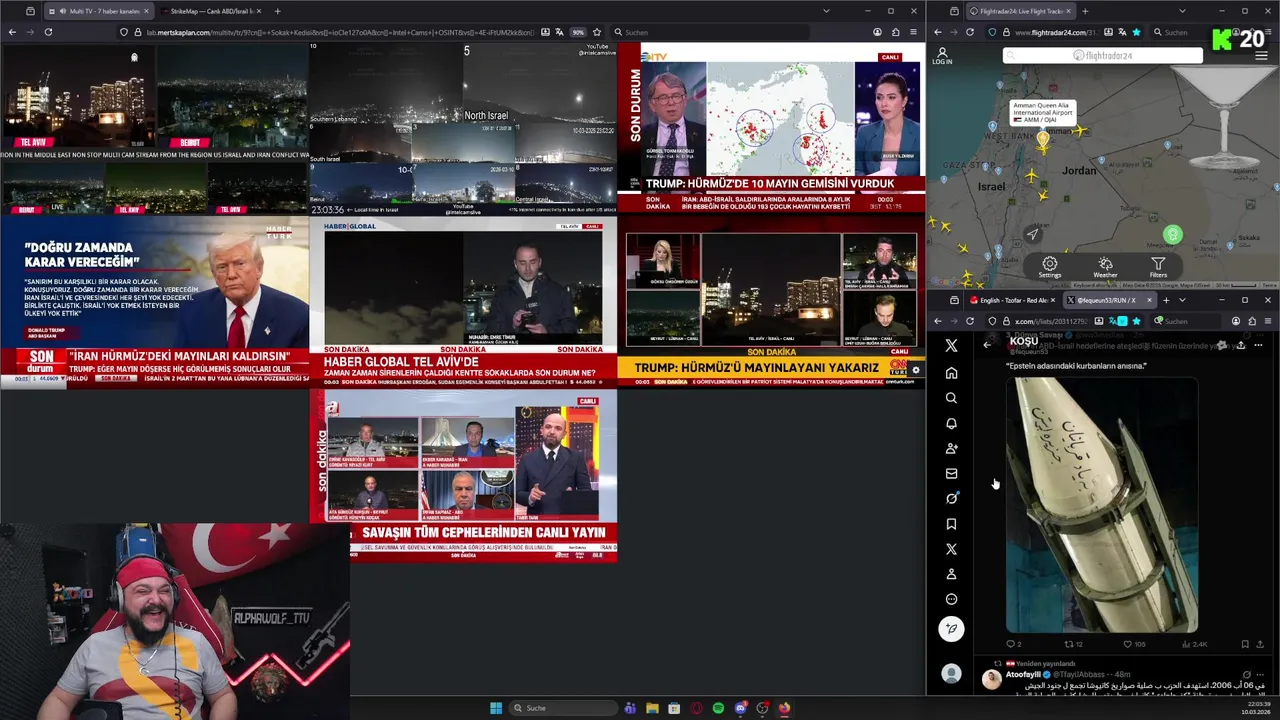
Task: Click Haber Global Tel Aviv stream tile
Action: 463,303
